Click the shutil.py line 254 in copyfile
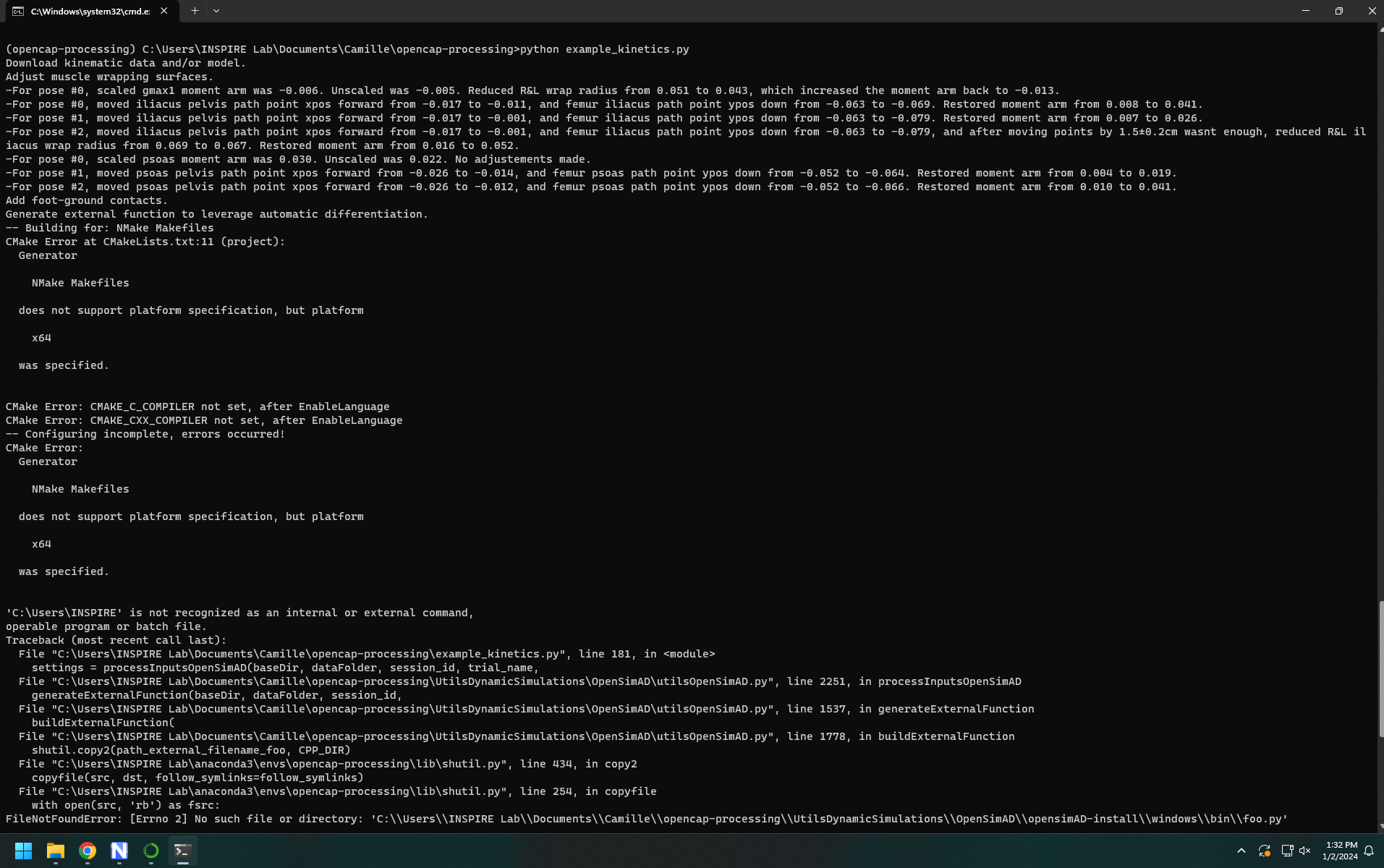Image resolution: width=1384 pixels, height=868 pixels. 338,791
